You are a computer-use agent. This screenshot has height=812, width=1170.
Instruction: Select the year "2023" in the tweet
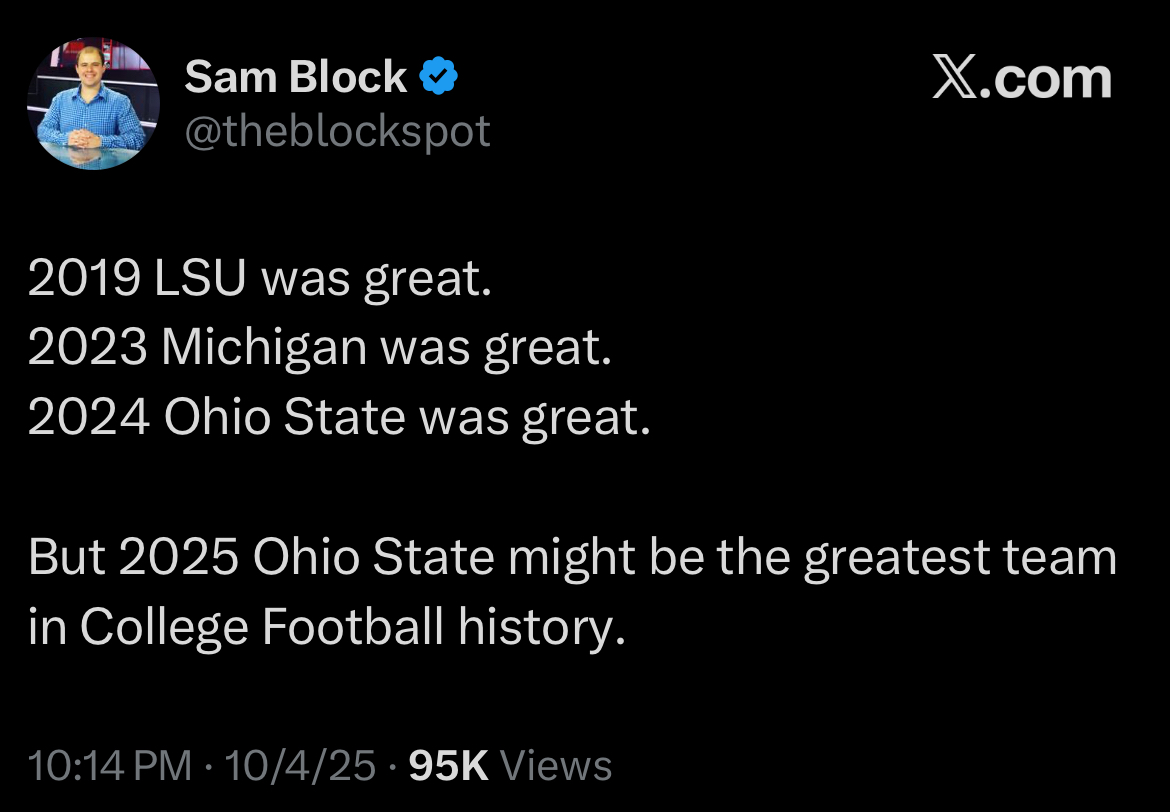(87, 349)
